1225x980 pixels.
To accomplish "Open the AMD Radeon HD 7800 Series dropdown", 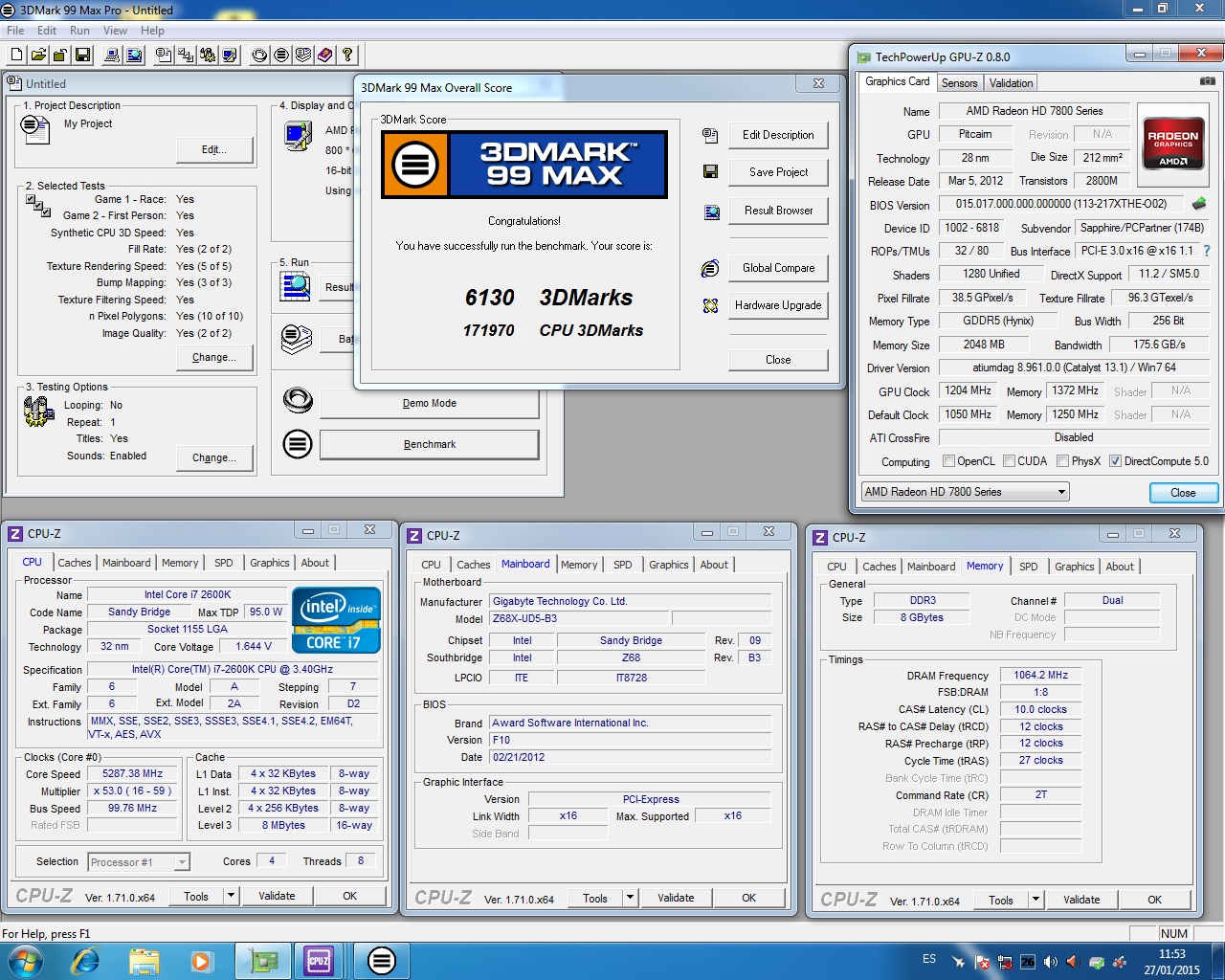I will point(965,492).
